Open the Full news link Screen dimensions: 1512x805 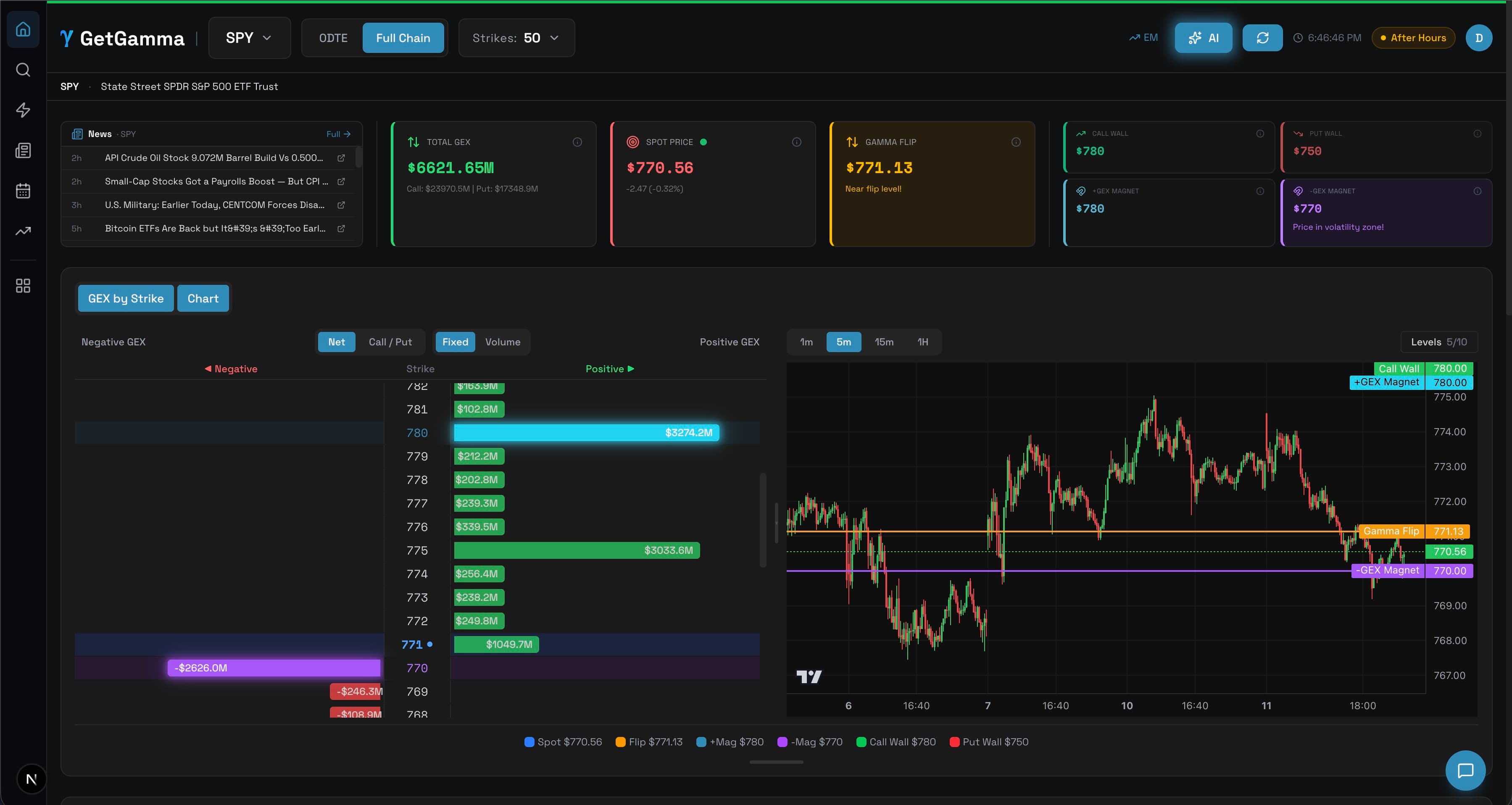338,134
